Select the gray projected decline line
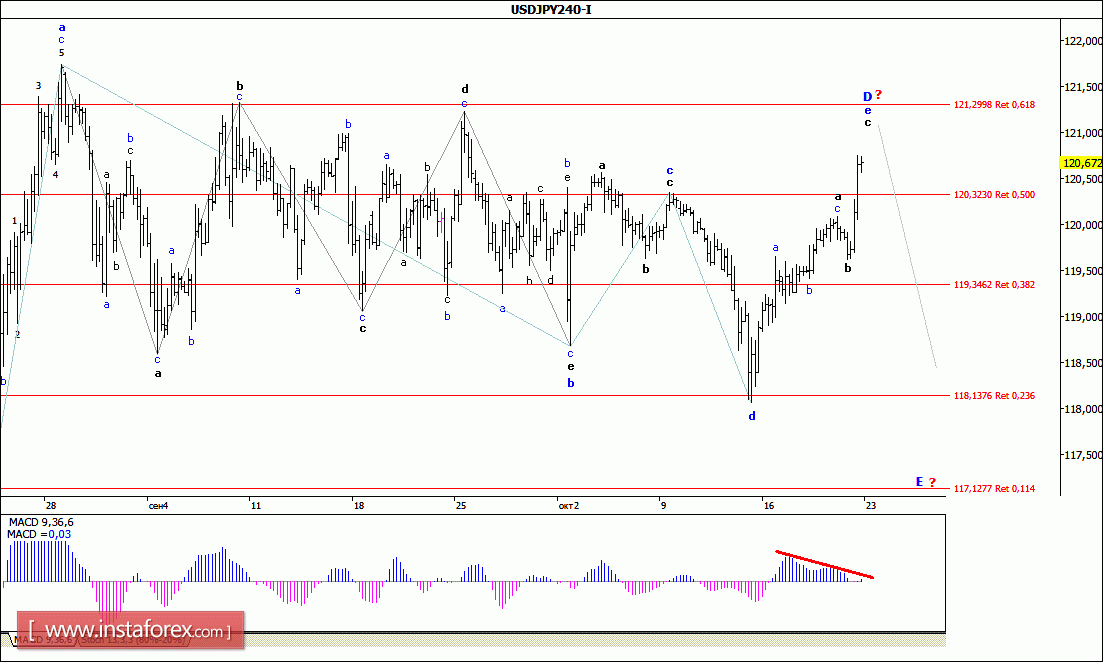The height and width of the screenshot is (662, 1103). click(x=907, y=246)
